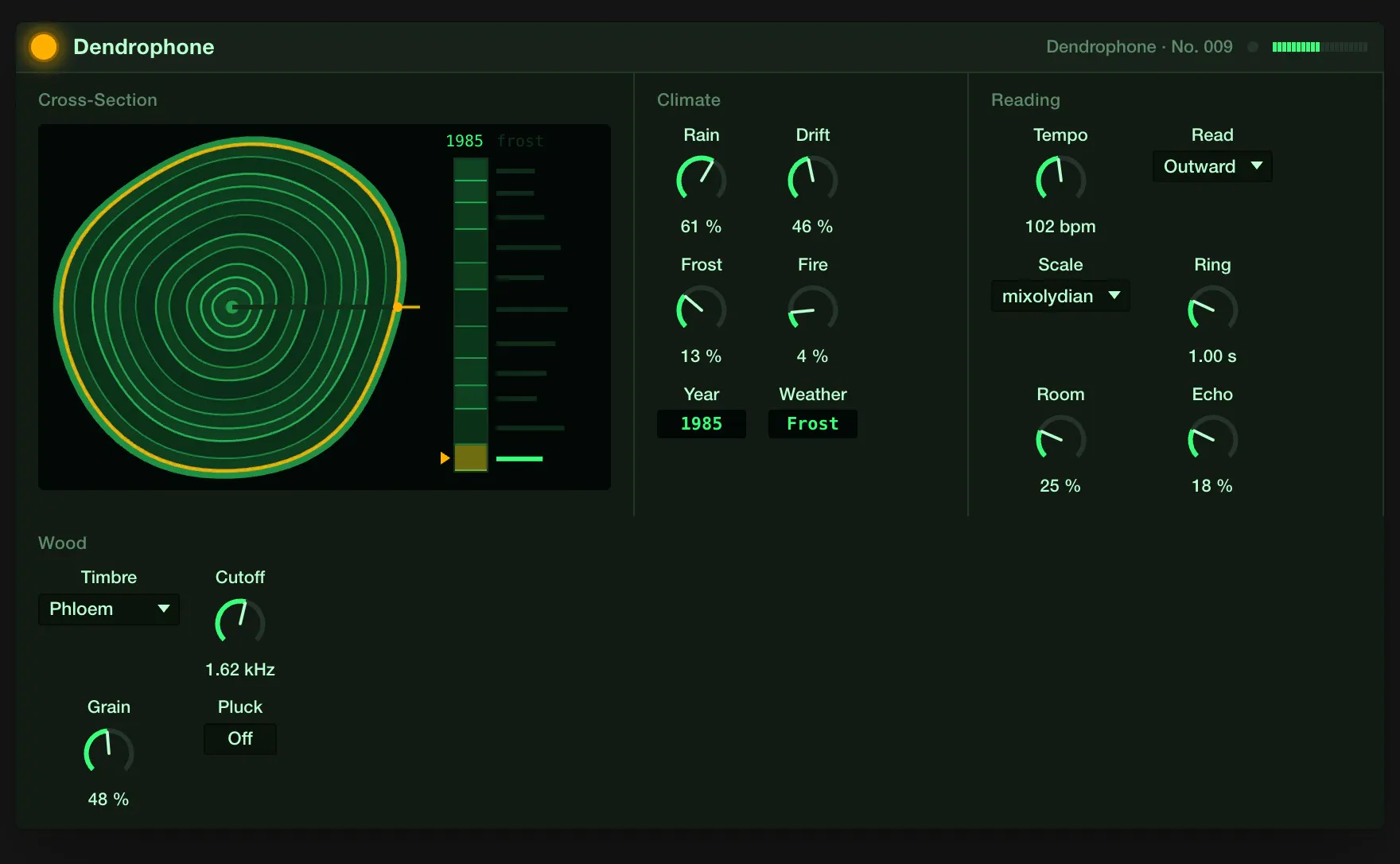Click the 'Dendrophone · No. 009' preset name
The height and width of the screenshot is (864, 1400).
pos(1139,47)
